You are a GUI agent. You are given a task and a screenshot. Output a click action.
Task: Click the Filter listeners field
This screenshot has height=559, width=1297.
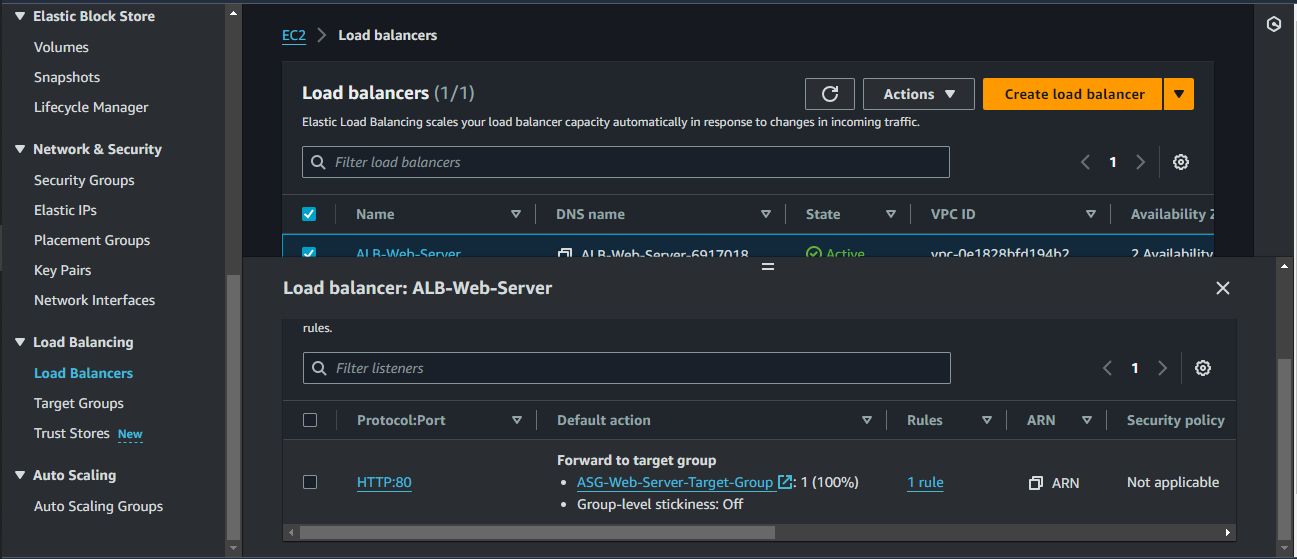tap(627, 368)
